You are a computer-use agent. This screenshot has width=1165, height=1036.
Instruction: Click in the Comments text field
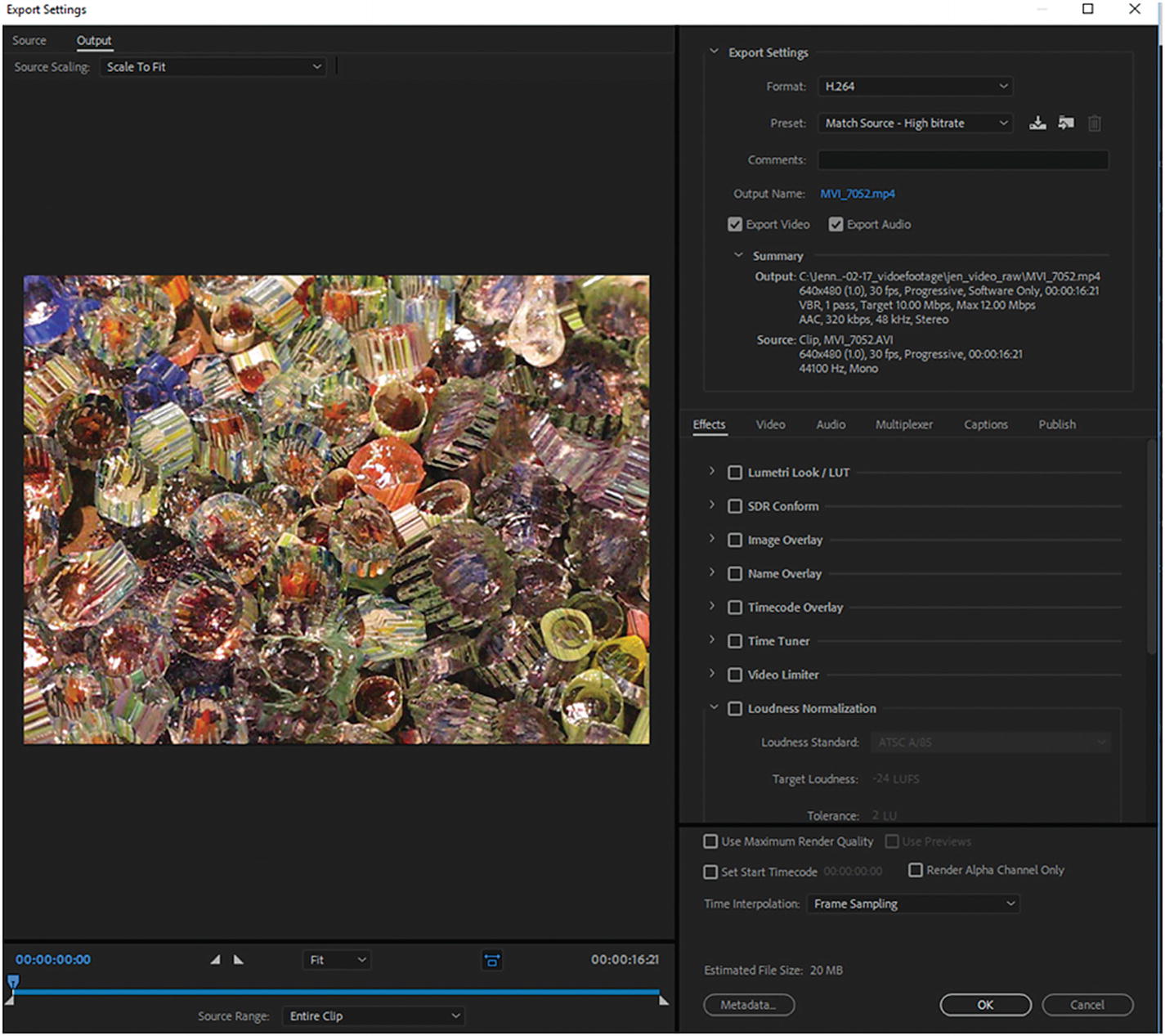(x=963, y=160)
